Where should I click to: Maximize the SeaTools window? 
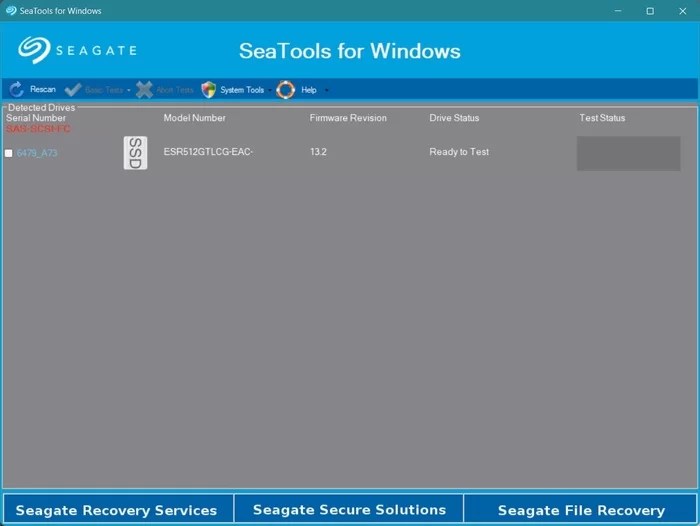tap(650, 11)
